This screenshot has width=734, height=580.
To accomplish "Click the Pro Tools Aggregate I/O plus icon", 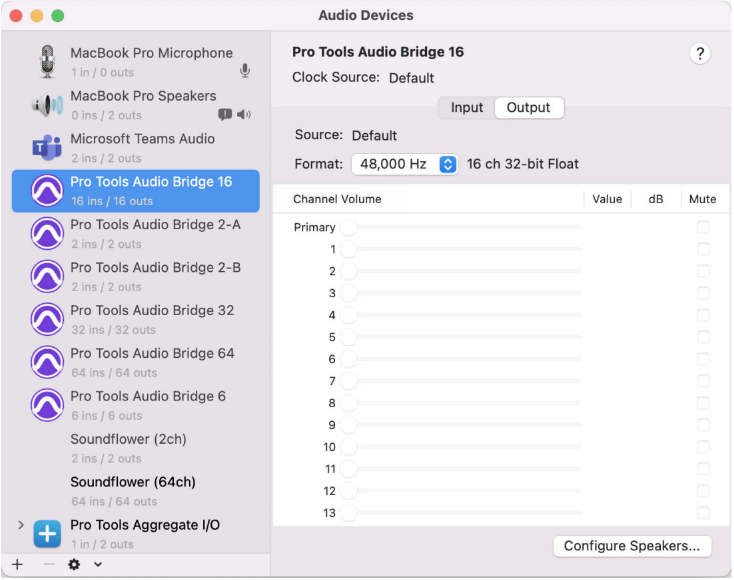I will coord(47,534).
